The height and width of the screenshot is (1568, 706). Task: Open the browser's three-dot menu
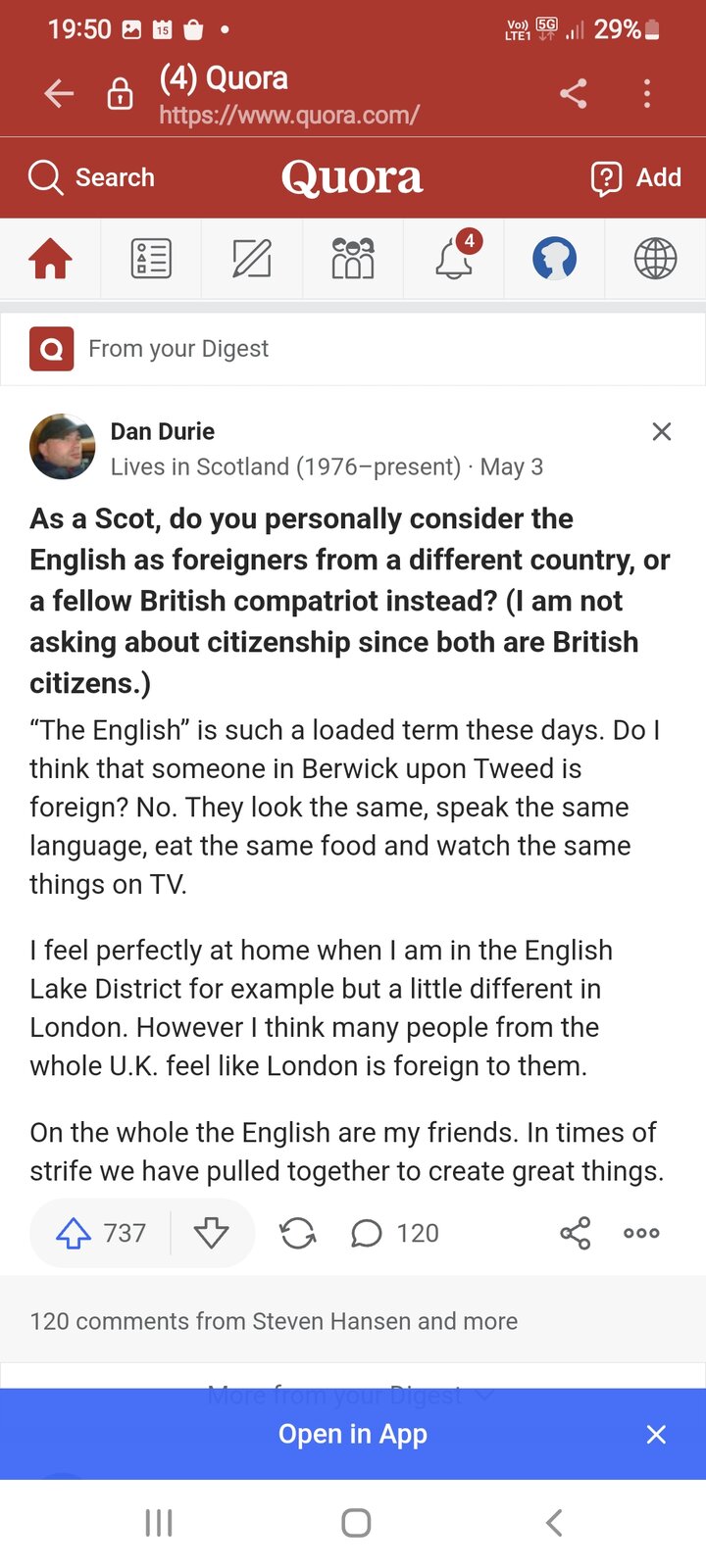(x=647, y=94)
